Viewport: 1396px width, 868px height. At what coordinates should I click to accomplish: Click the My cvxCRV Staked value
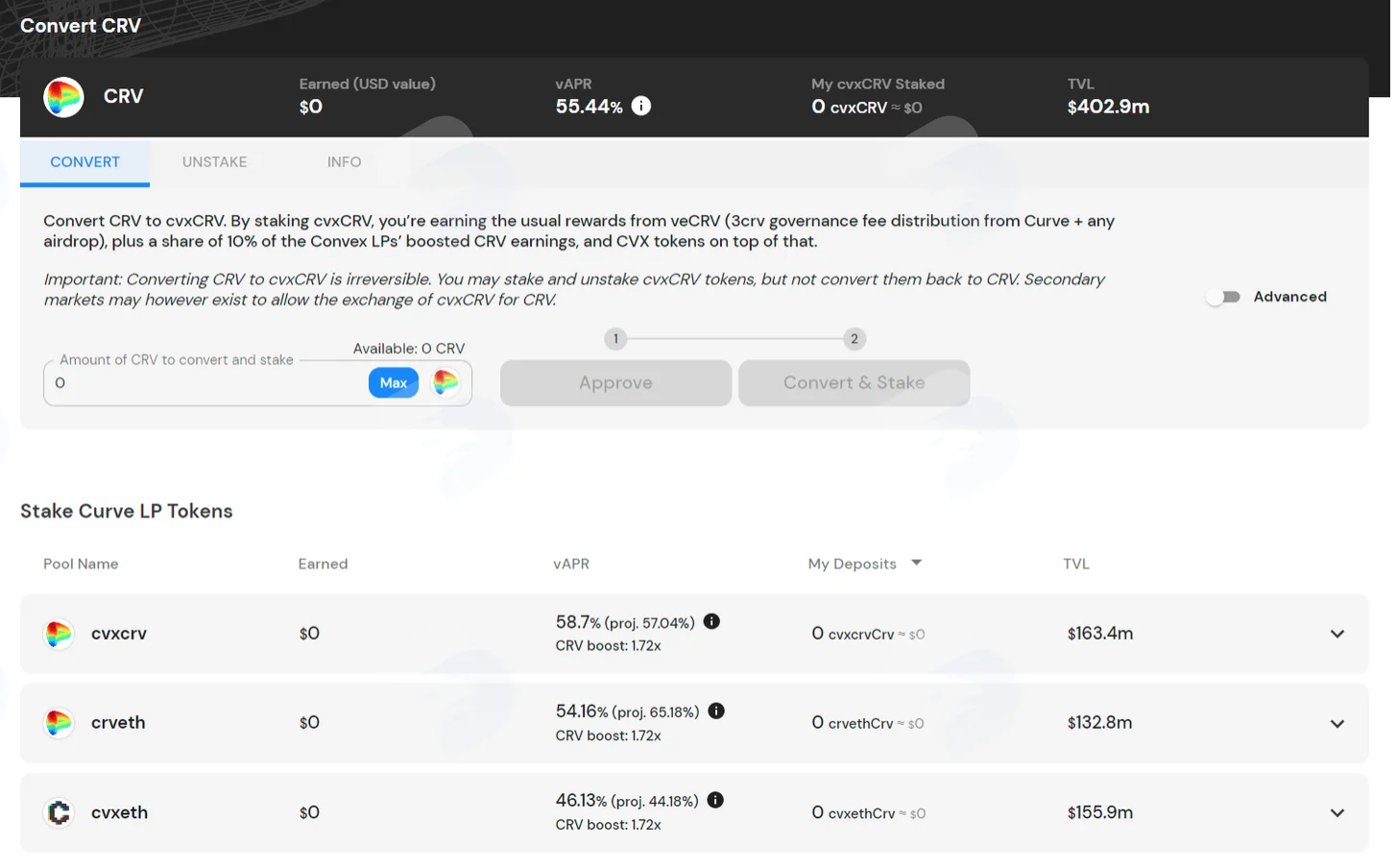[867, 107]
